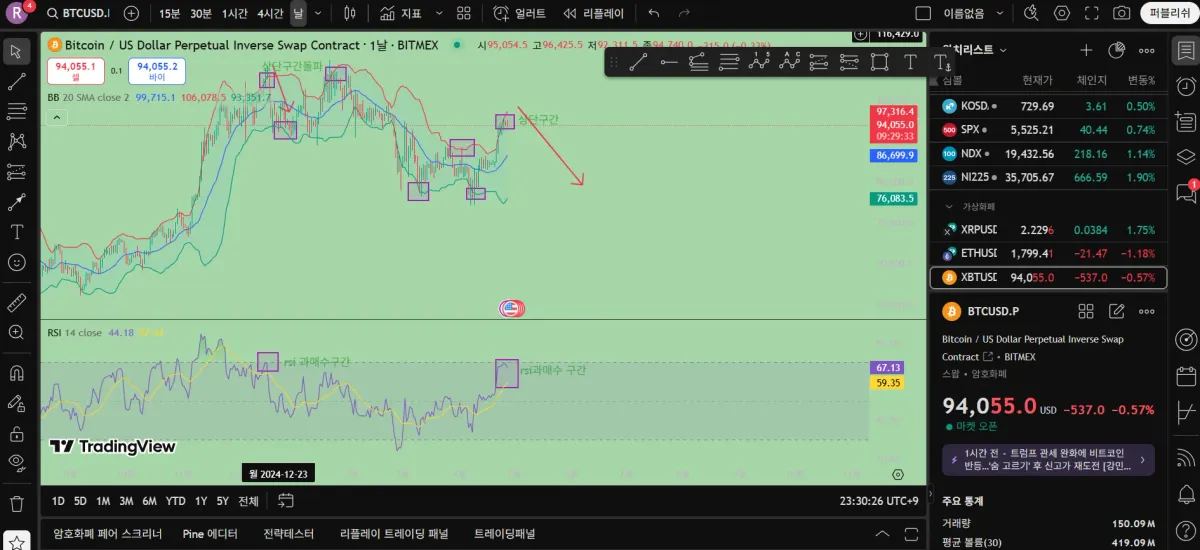Add symbol to watchlist with plus
Image resolution: width=1200 pixels, height=550 pixels.
[x=1086, y=50]
